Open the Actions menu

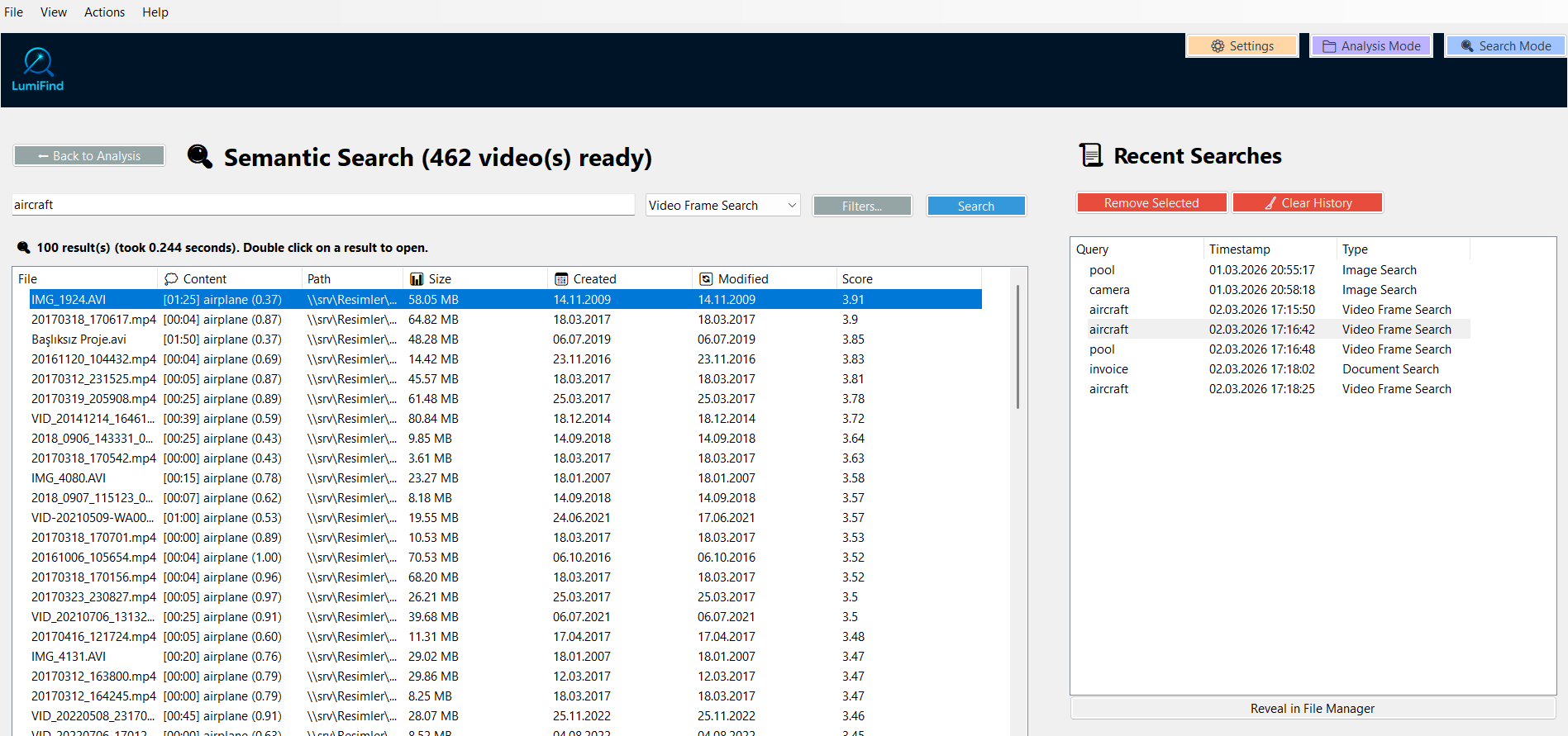tap(104, 12)
